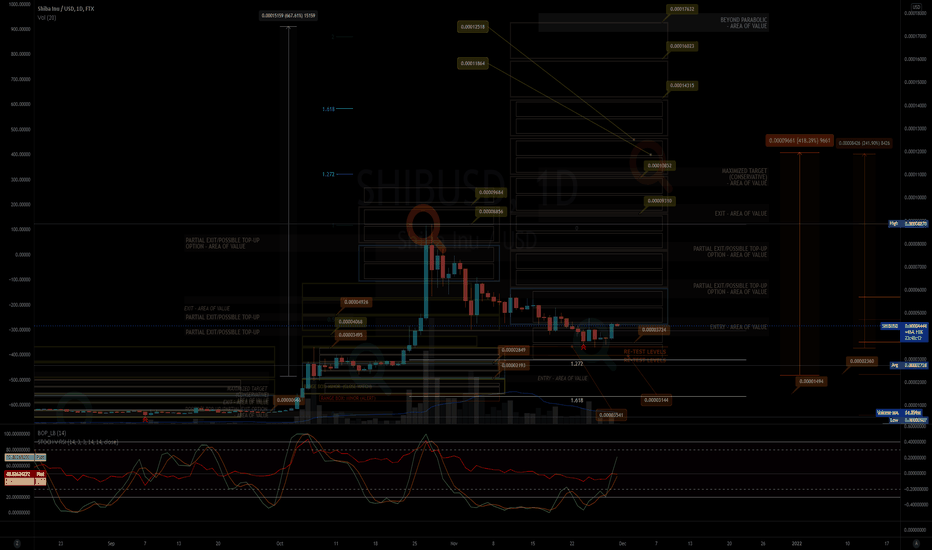Viewport: 932px width, 550px height.
Task: Click the 0.00009684 price callout
Action: tap(491, 192)
